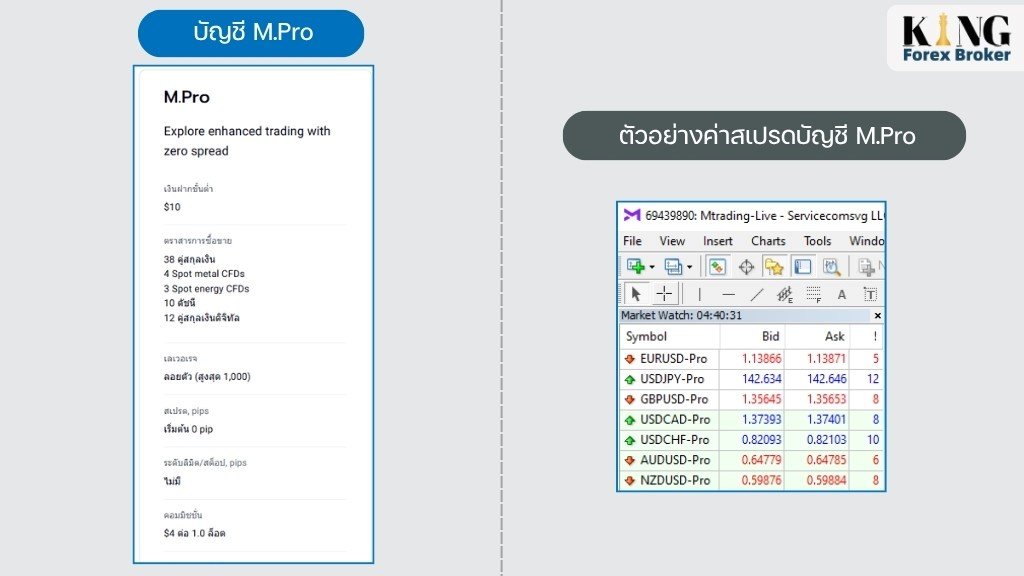Expand the Profiles dropdown arrow
Image resolution: width=1024 pixels, height=576 pixels.
click(689, 267)
